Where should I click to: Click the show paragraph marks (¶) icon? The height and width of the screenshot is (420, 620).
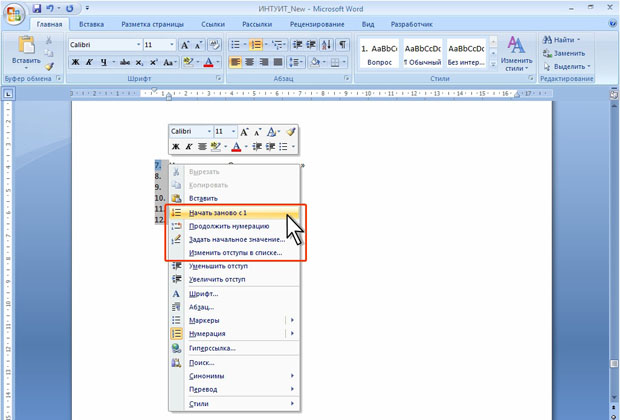pos(342,45)
